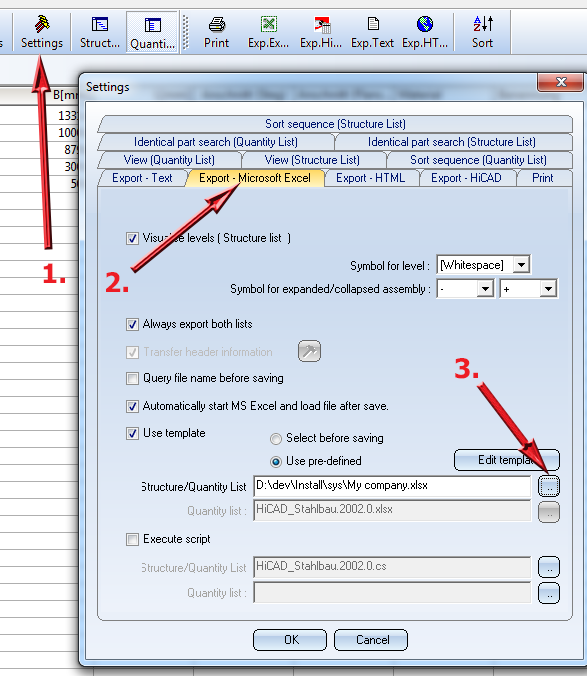Open the Print settings tab
587x676 pixels.
pyautogui.click(x=543, y=178)
